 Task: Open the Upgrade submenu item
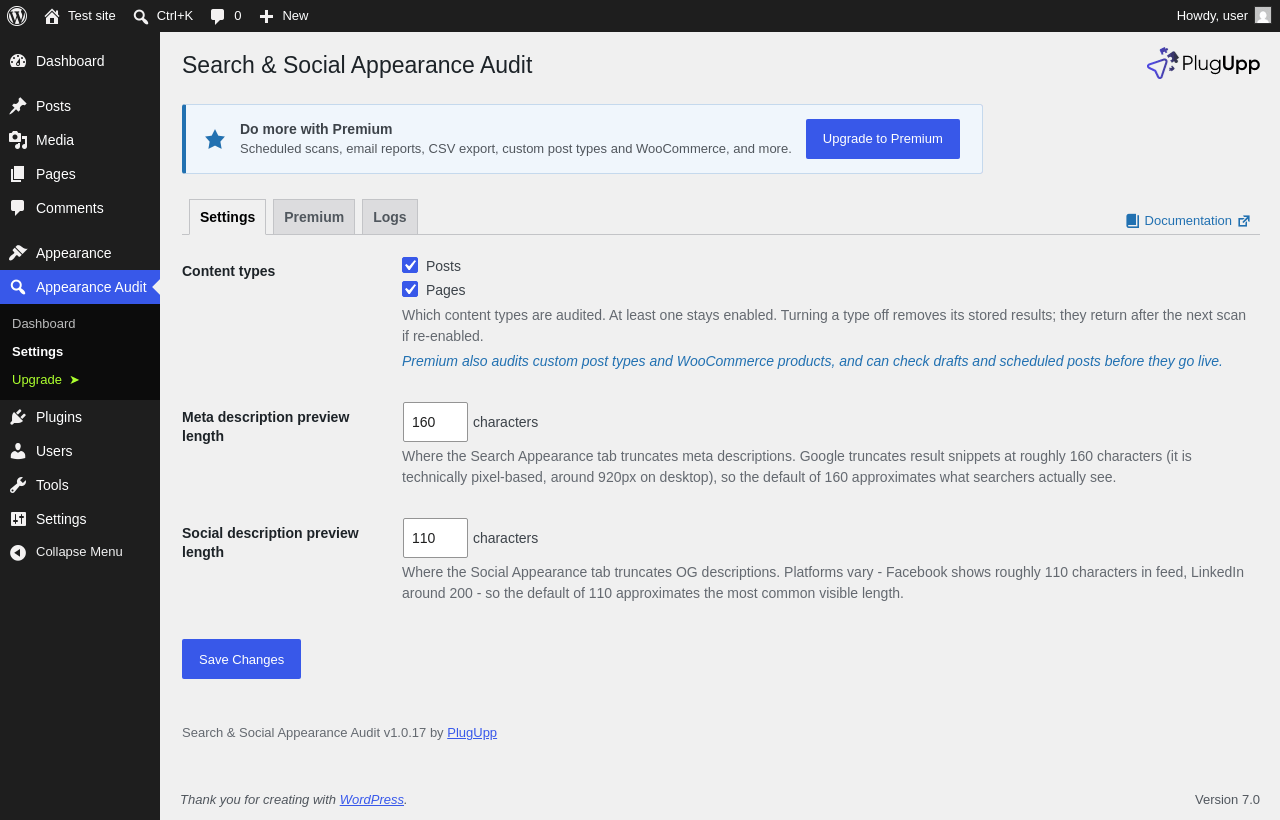(46, 379)
